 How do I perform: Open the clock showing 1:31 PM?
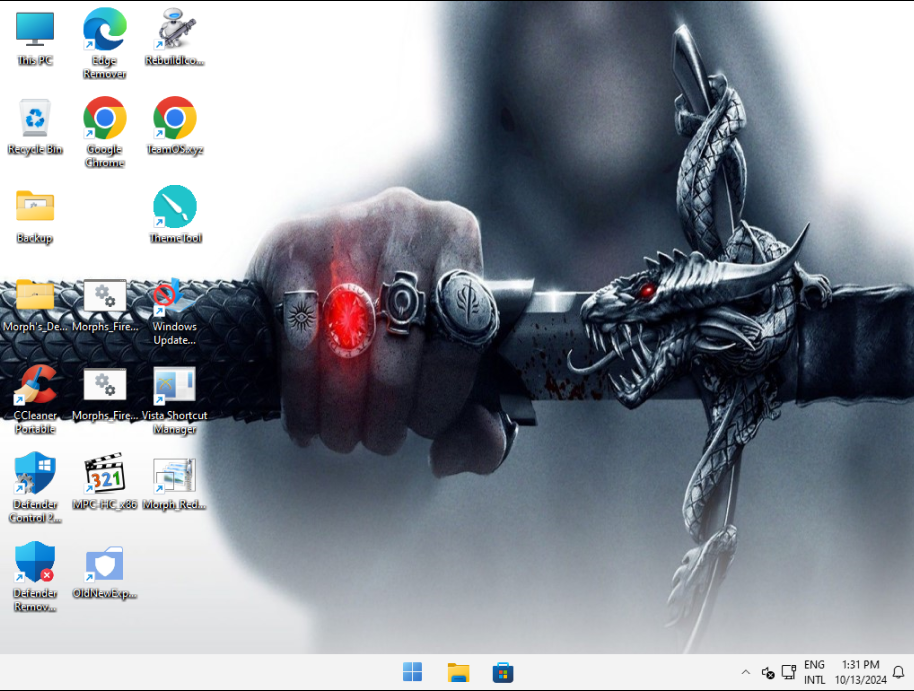pos(860,672)
